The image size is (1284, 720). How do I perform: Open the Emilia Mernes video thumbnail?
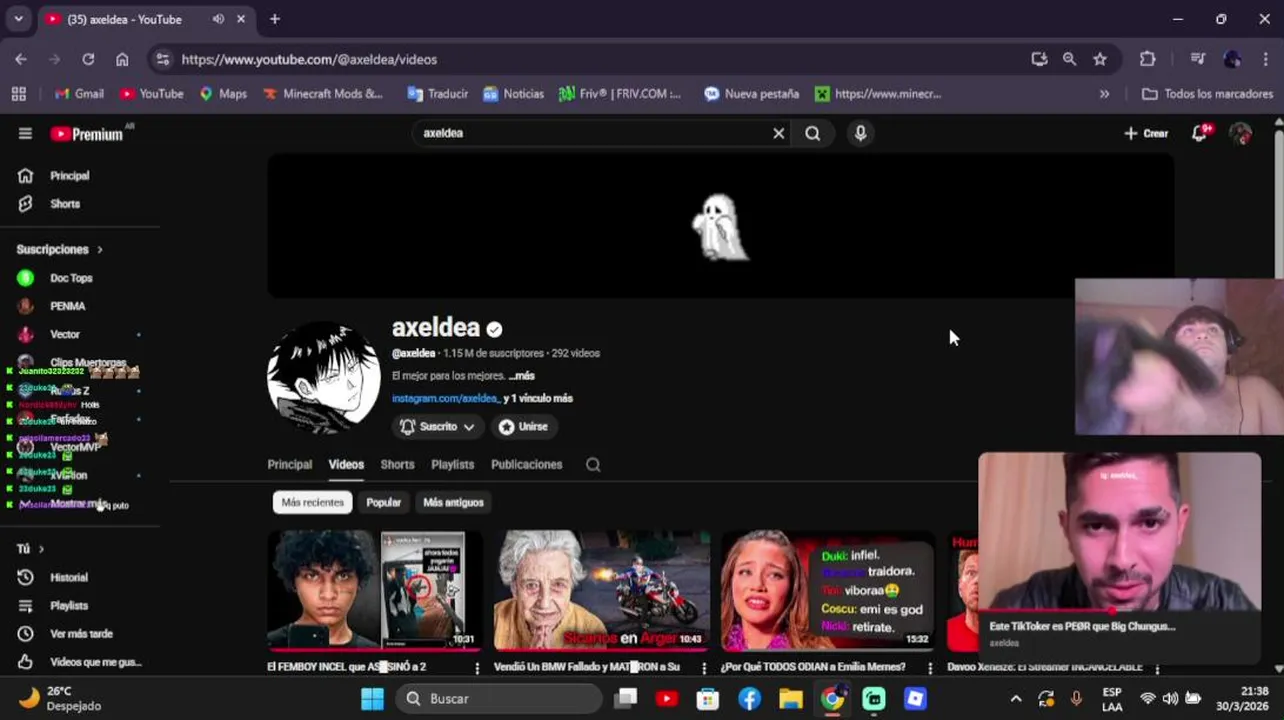[x=828, y=590]
